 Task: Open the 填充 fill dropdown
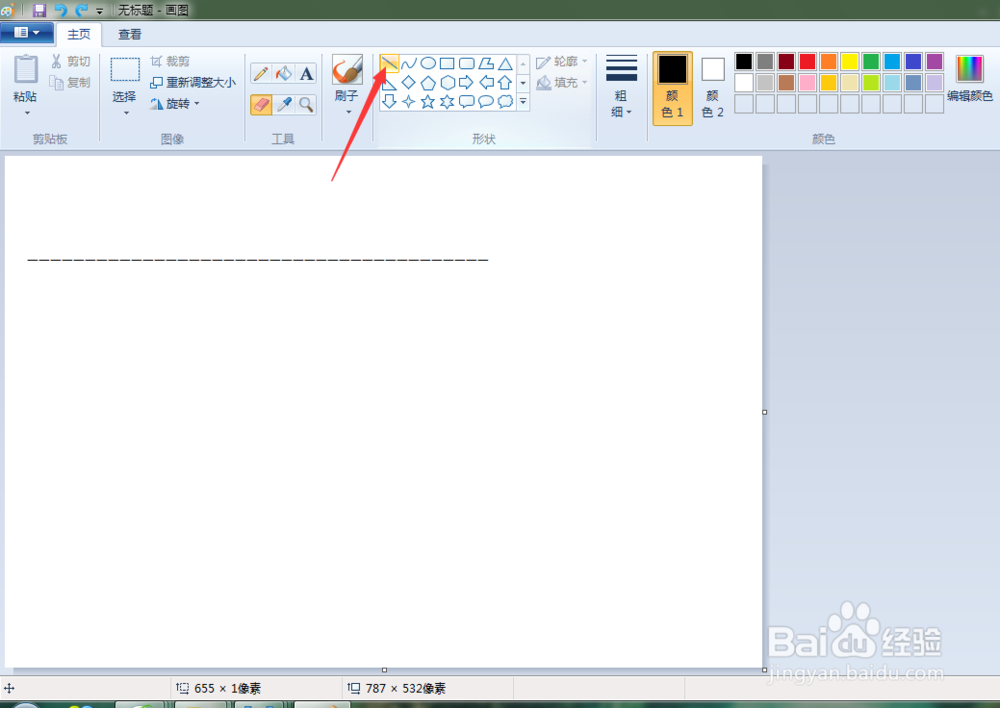point(562,82)
